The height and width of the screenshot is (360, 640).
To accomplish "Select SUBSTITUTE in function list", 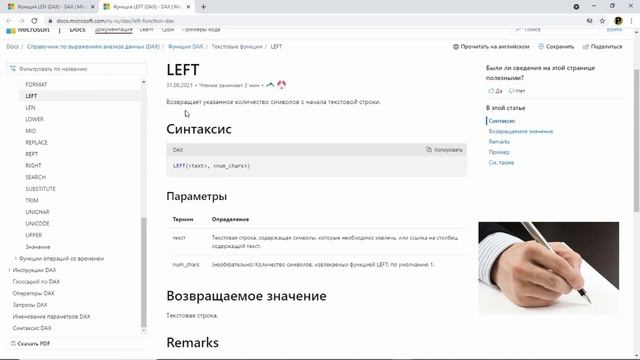I will 40,189.
